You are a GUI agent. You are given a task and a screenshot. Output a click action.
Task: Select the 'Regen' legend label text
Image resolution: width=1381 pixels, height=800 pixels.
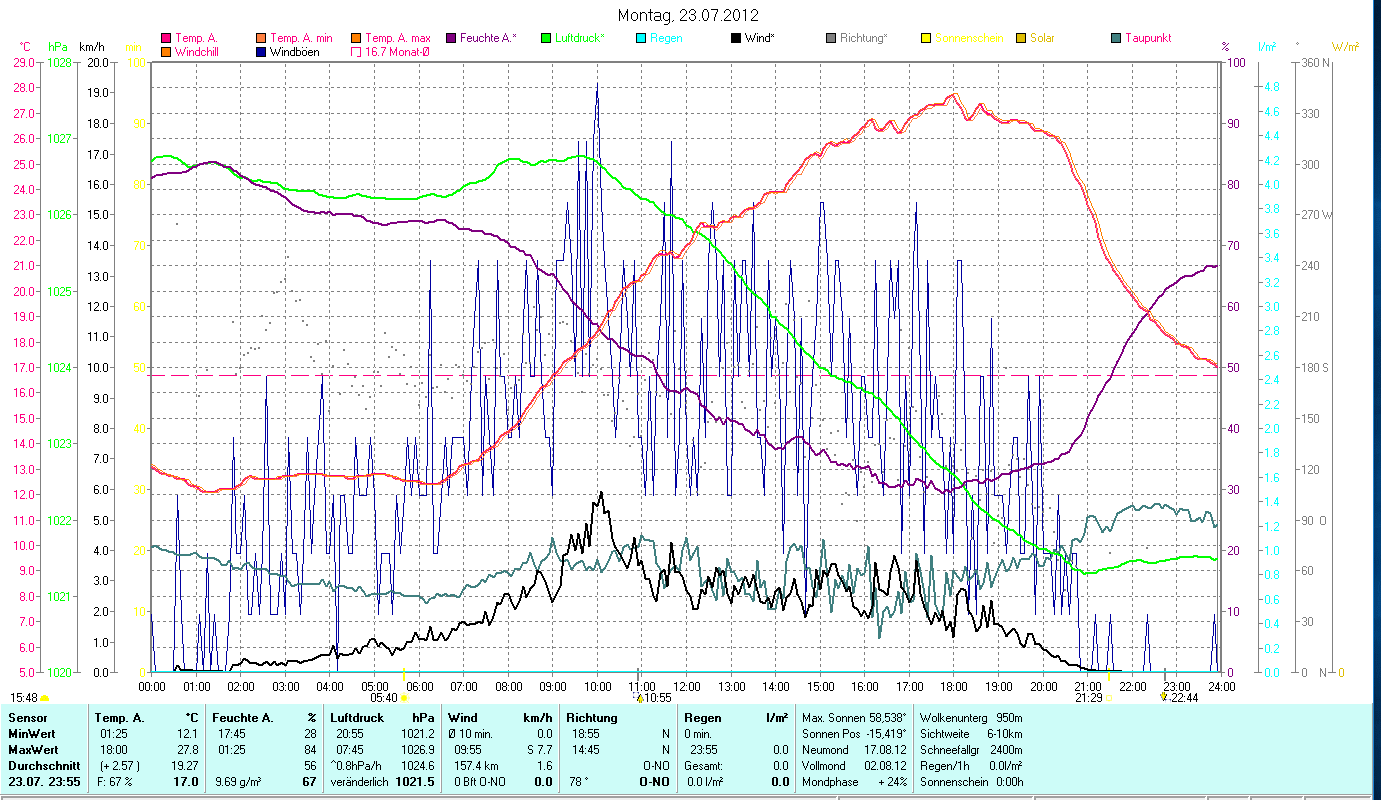click(x=666, y=38)
